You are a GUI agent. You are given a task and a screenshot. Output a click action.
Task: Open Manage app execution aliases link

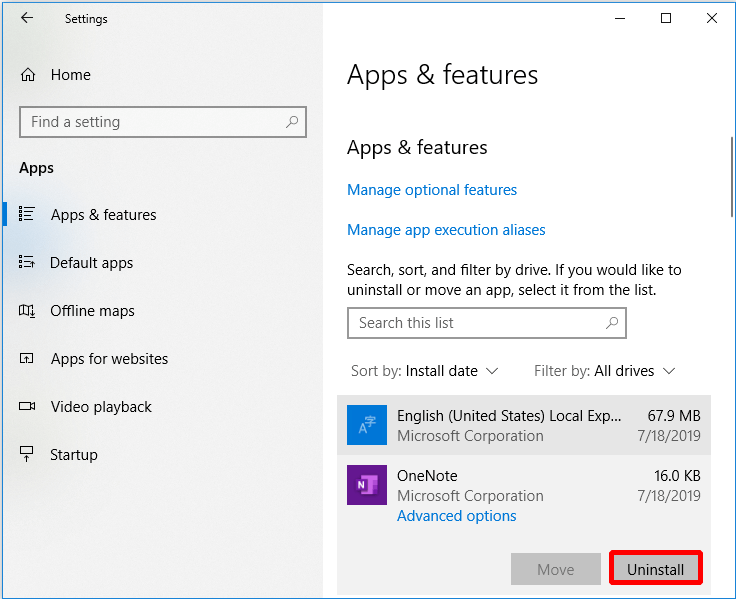446,230
